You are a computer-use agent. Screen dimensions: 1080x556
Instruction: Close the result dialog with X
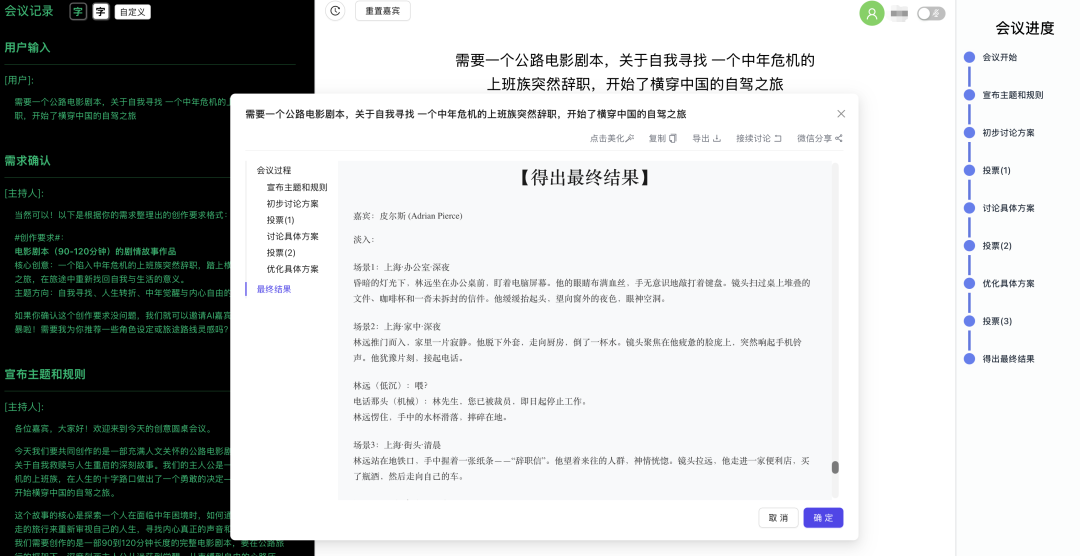pyautogui.click(x=841, y=114)
